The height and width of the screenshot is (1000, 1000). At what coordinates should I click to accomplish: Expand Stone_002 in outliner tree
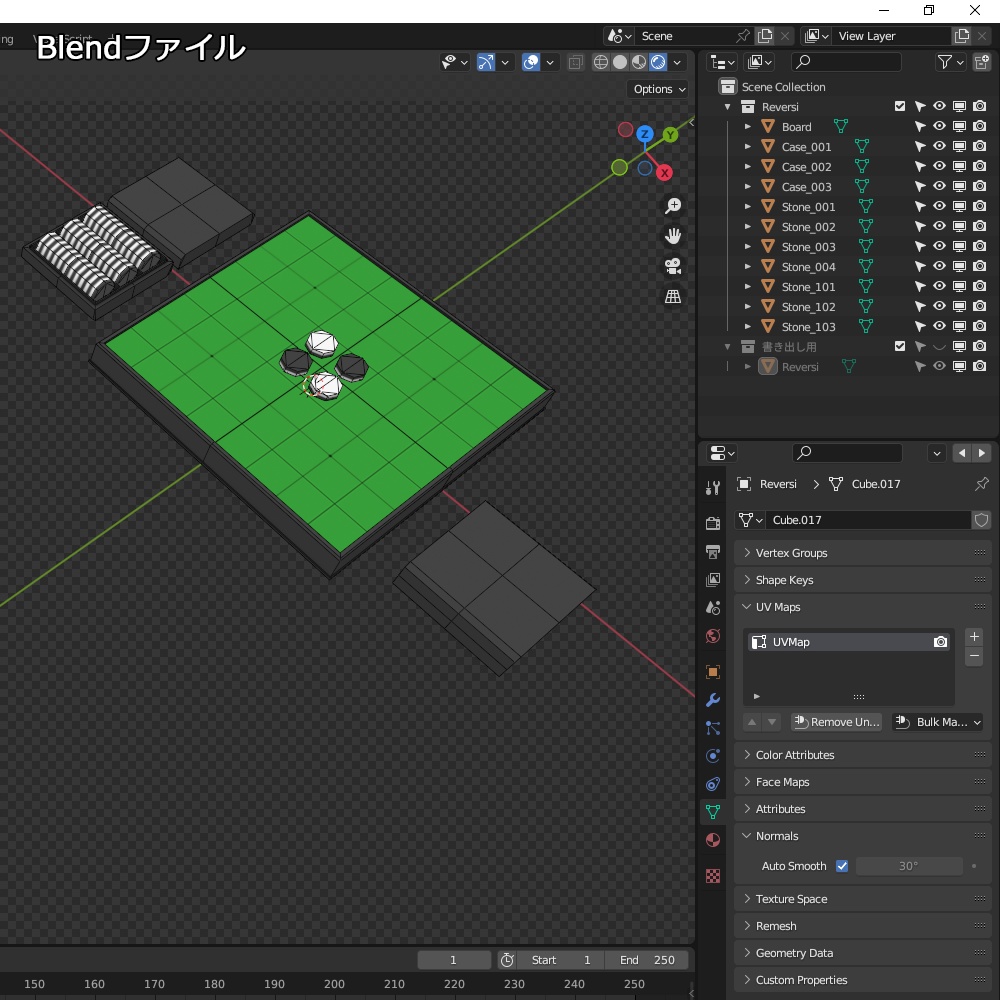tap(747, 226)
